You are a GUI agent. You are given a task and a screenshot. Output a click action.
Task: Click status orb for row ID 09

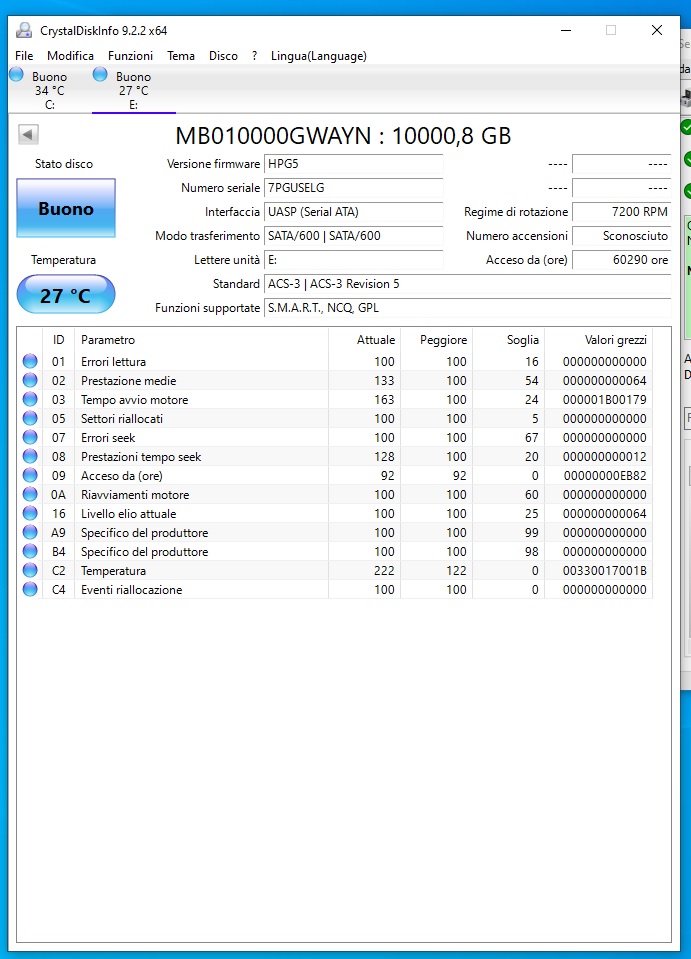coord(30,475)
